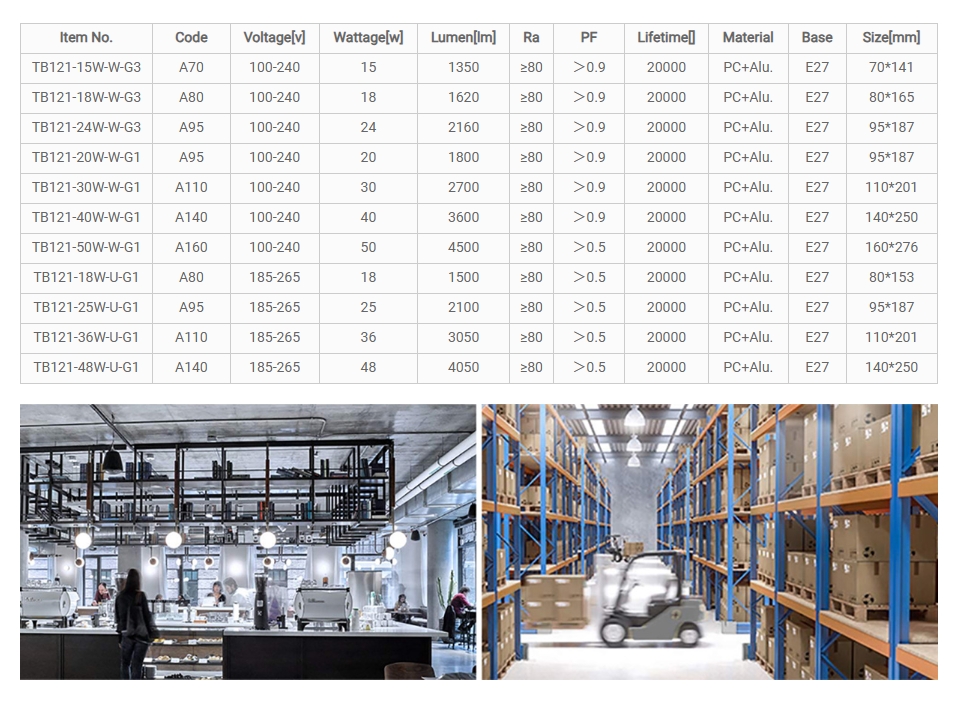
Task: Click item number TB121-48W-U-G1
Action: 86,367
